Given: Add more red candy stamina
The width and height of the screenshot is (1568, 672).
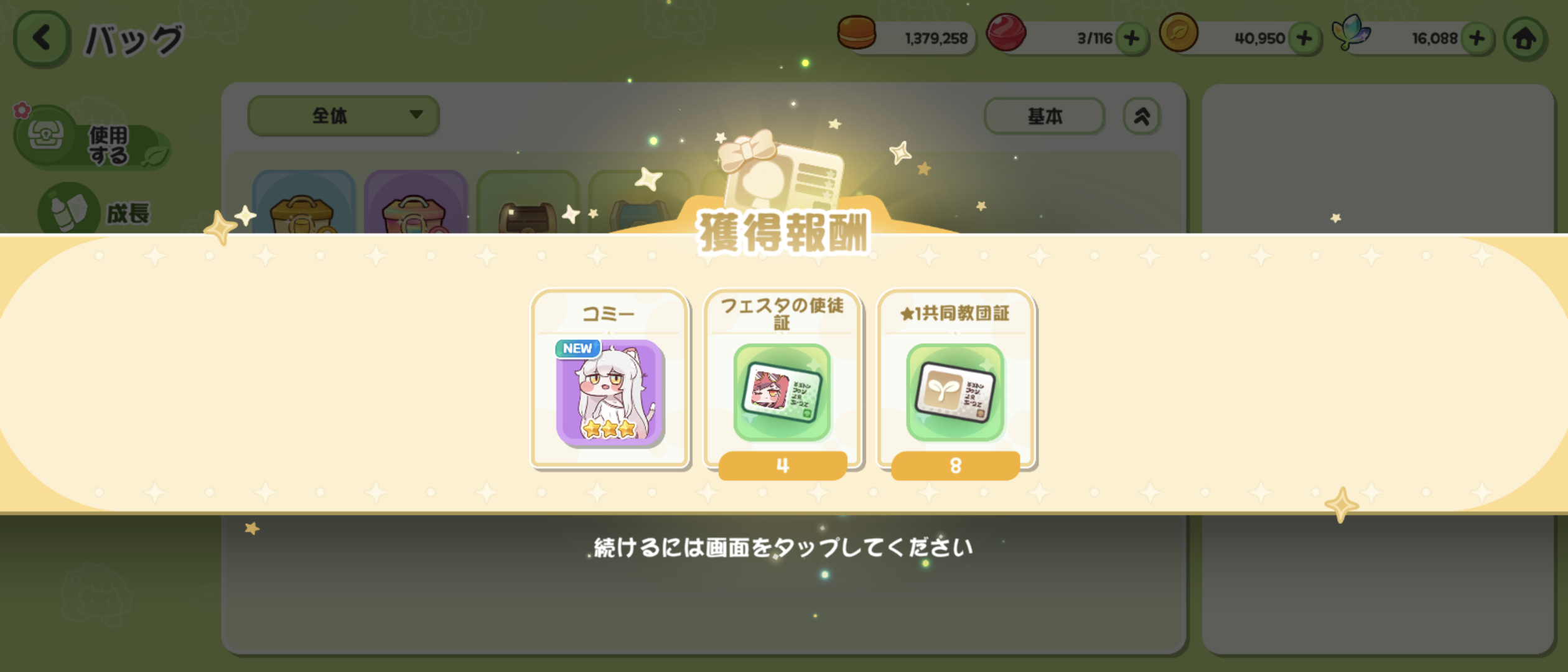Looking at the screenshot, I should 1132,39.
